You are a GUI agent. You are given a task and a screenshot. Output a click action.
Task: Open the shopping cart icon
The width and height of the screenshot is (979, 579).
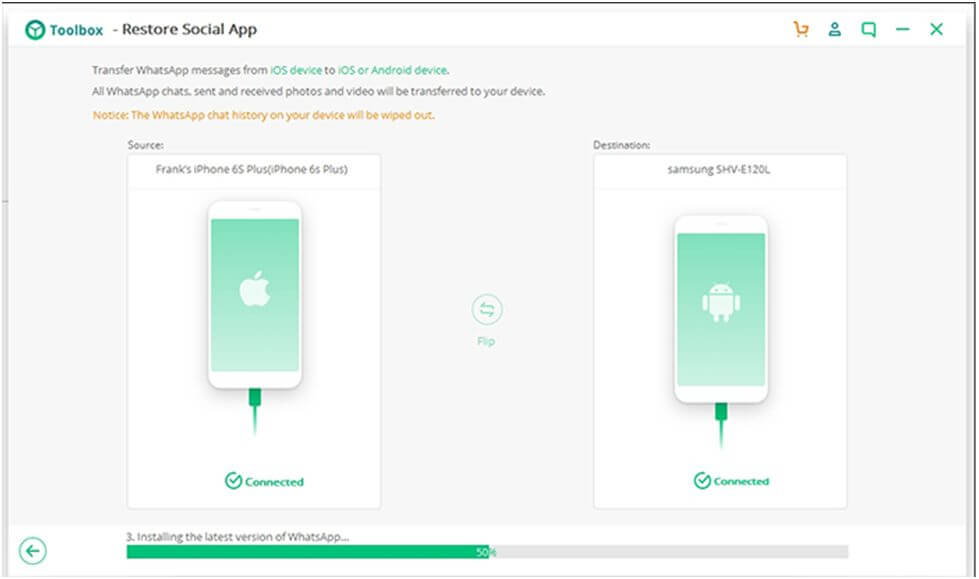tap(800, 30)
